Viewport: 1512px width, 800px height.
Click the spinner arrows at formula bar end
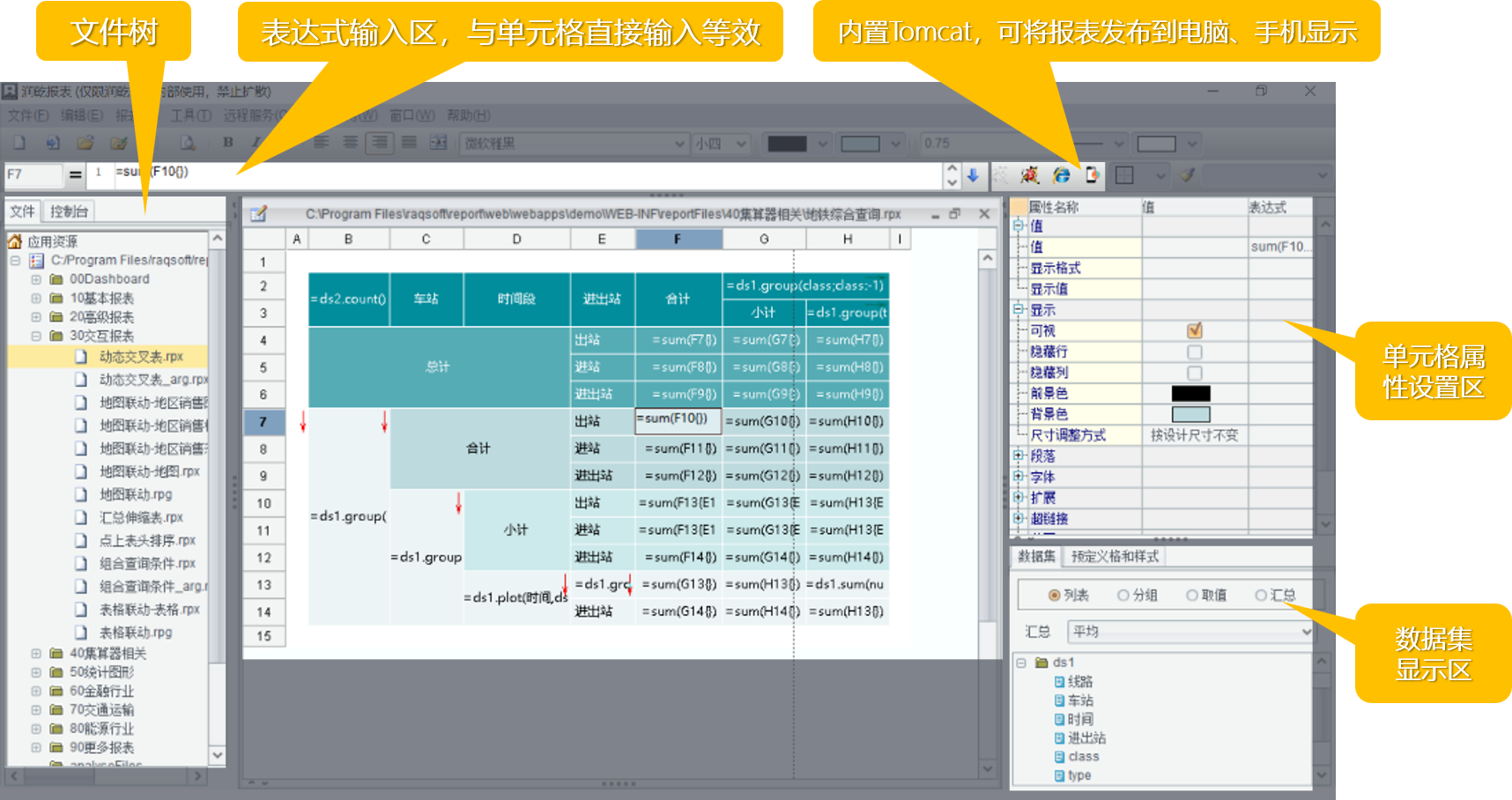952,175
